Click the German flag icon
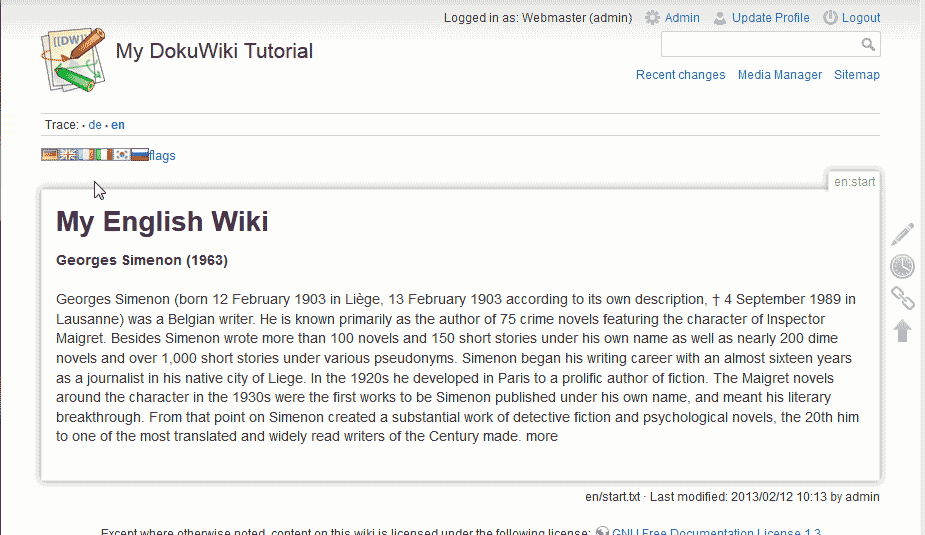925x535 pixels. (50, 155)
